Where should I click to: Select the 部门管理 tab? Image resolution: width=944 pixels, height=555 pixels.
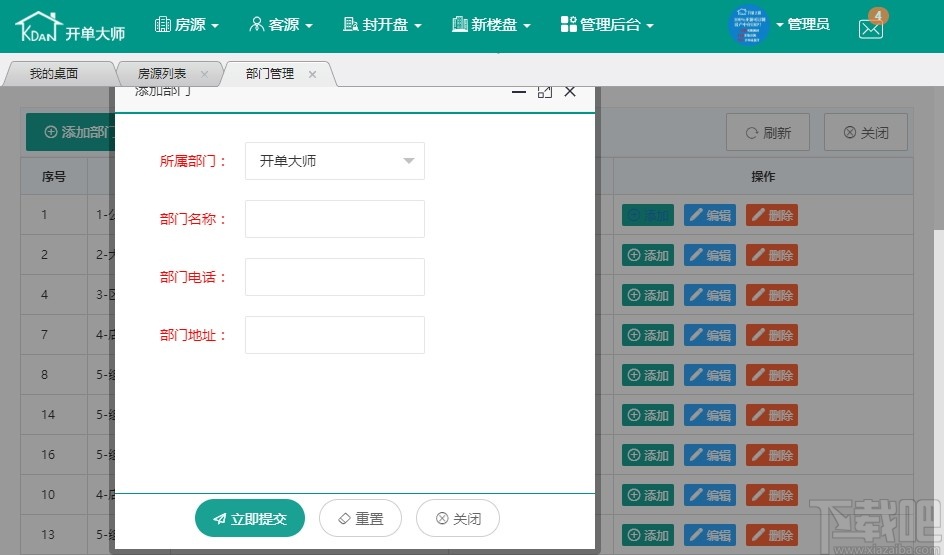coord(270,74)
